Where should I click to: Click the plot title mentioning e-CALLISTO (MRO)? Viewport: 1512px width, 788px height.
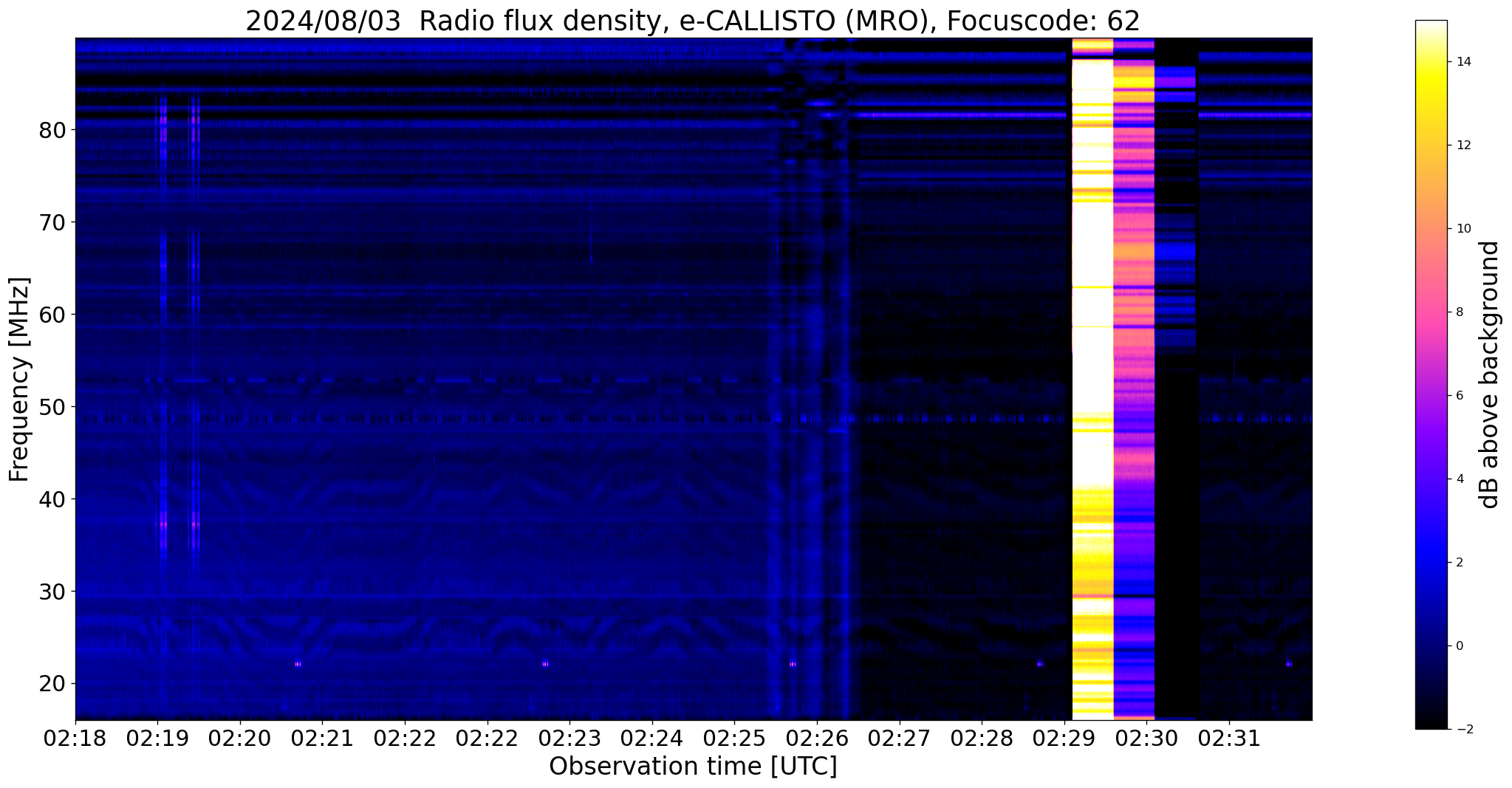693,21
